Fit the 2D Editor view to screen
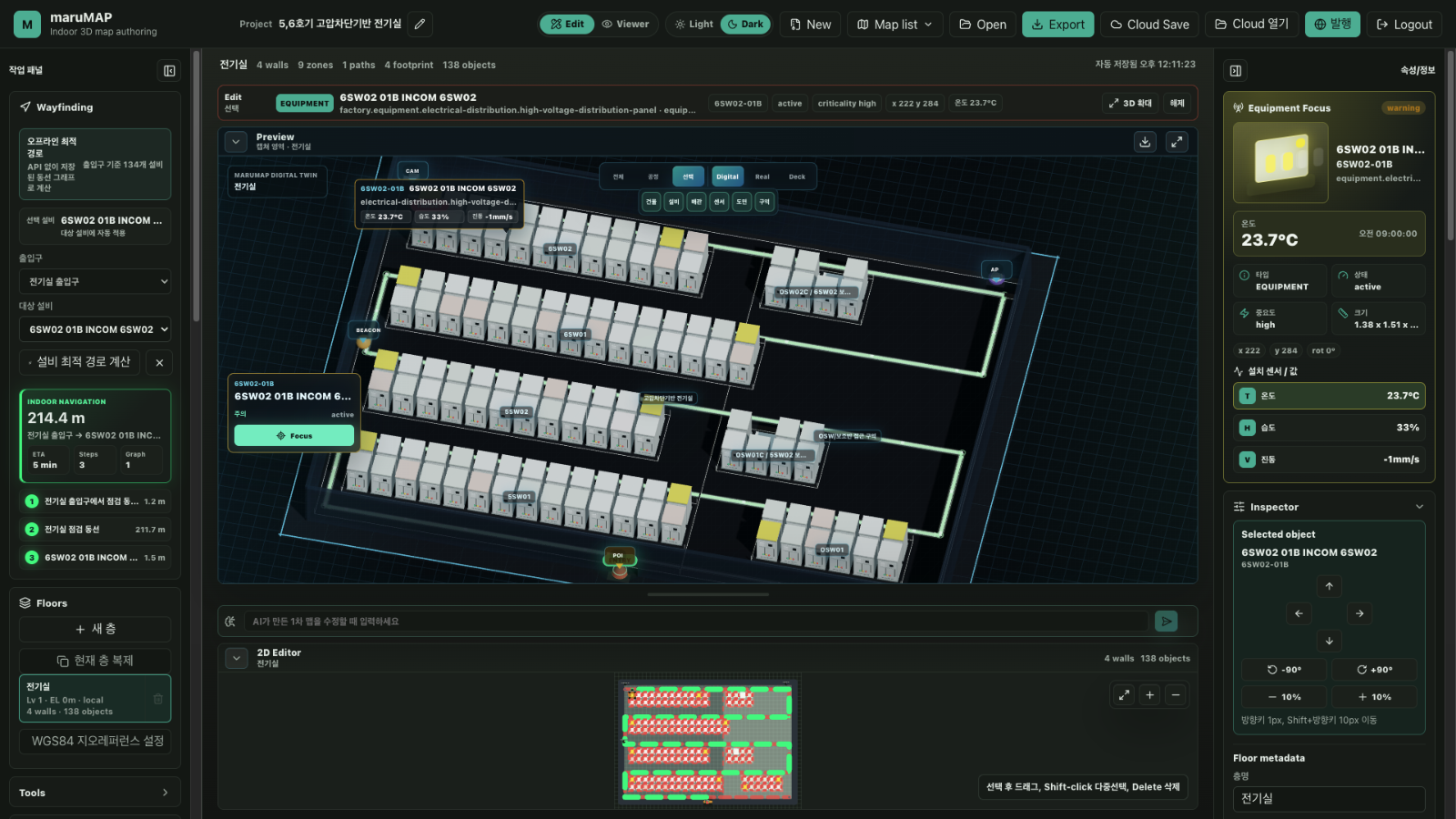This screenshot has width=1456, height=819. click(x=1125, y=695)
